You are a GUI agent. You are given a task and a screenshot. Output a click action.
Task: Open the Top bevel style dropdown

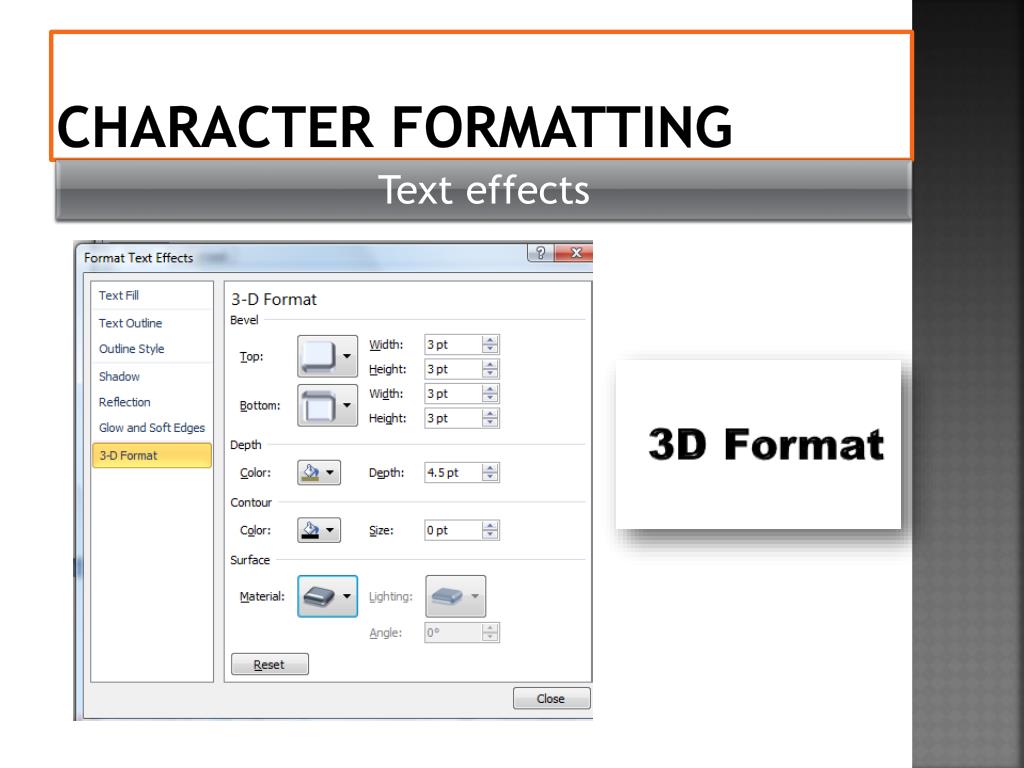(327, 356)
